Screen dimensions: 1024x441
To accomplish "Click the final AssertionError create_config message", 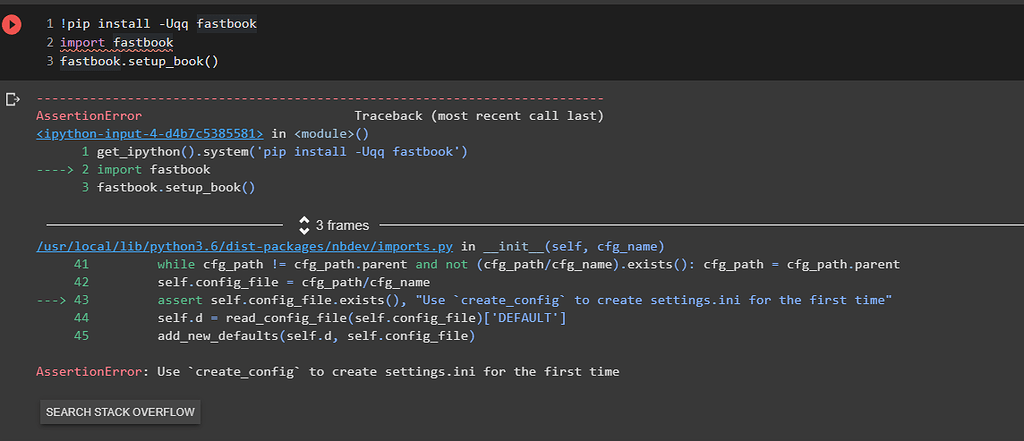I will pos(327,372).
